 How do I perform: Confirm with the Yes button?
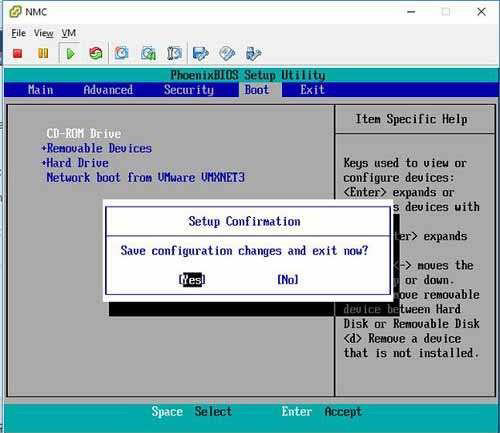point(192,280)
